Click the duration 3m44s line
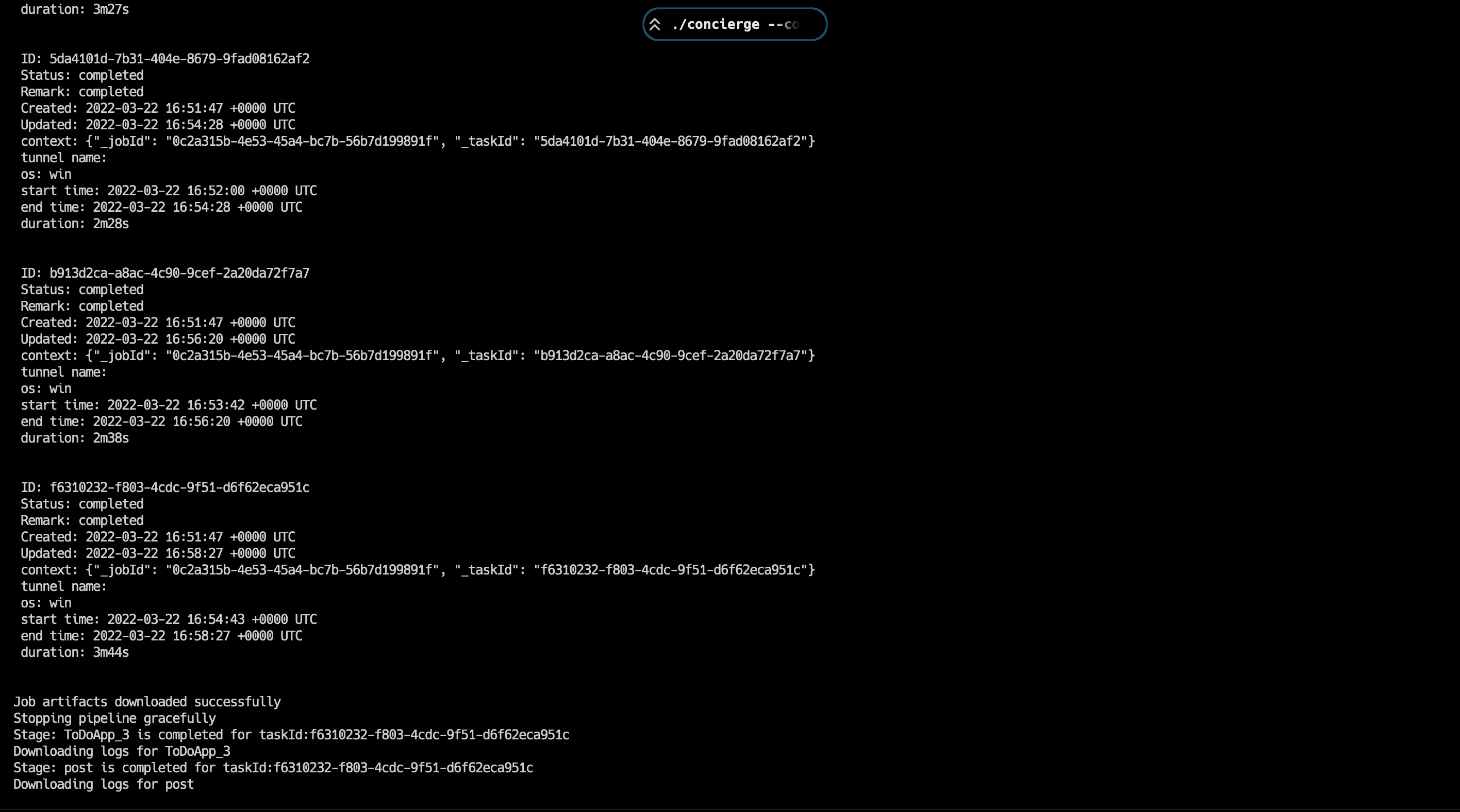 (x=75, y=652)
